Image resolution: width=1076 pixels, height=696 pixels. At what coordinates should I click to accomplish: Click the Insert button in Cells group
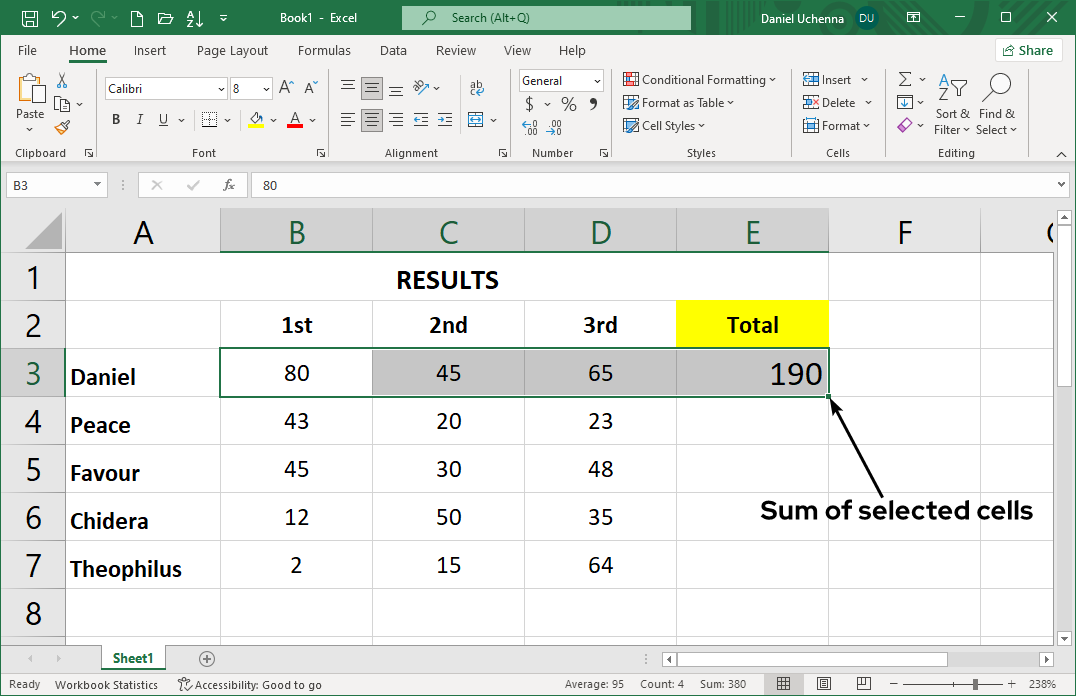coord(832,79)
